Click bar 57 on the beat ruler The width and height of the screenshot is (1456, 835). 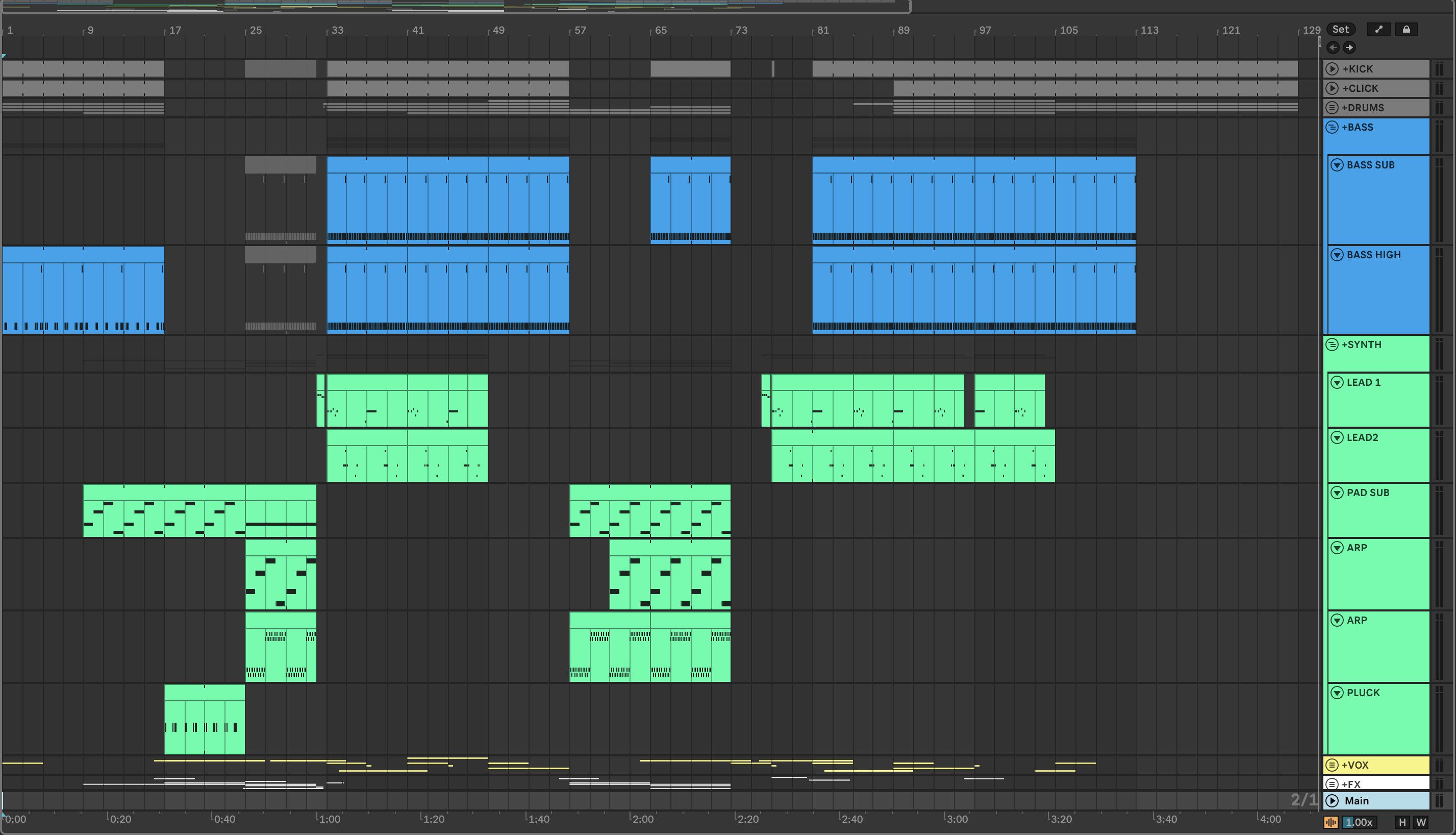point(580,30)
